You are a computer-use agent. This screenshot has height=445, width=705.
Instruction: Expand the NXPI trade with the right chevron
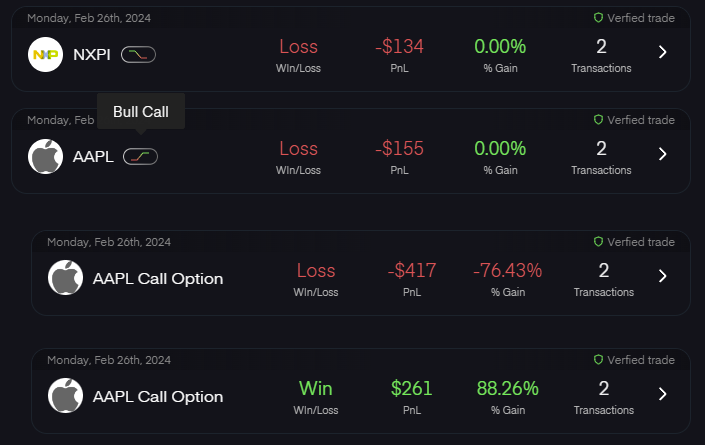point(662,52)
